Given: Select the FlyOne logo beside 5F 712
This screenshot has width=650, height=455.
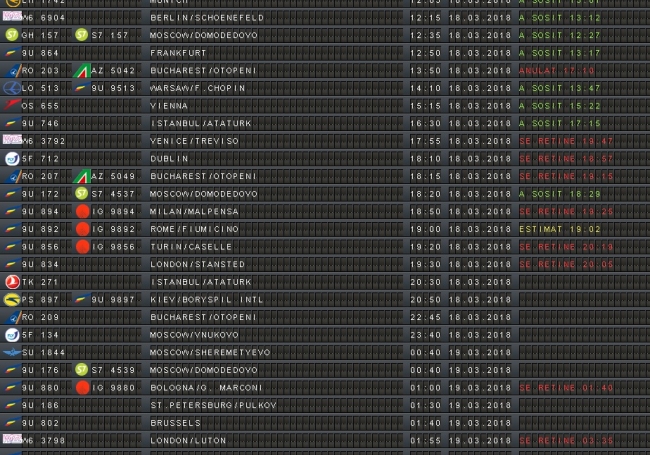Looking at the screenshot, I should tap(12, 158).
